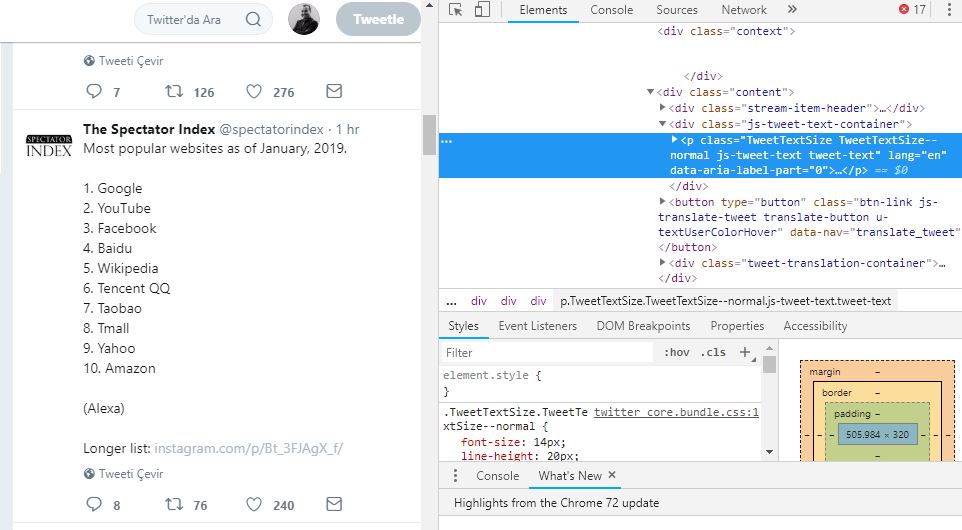Click the box model content size 505.984 × 320
Viewport: 962px width, 530px height.
877,434
